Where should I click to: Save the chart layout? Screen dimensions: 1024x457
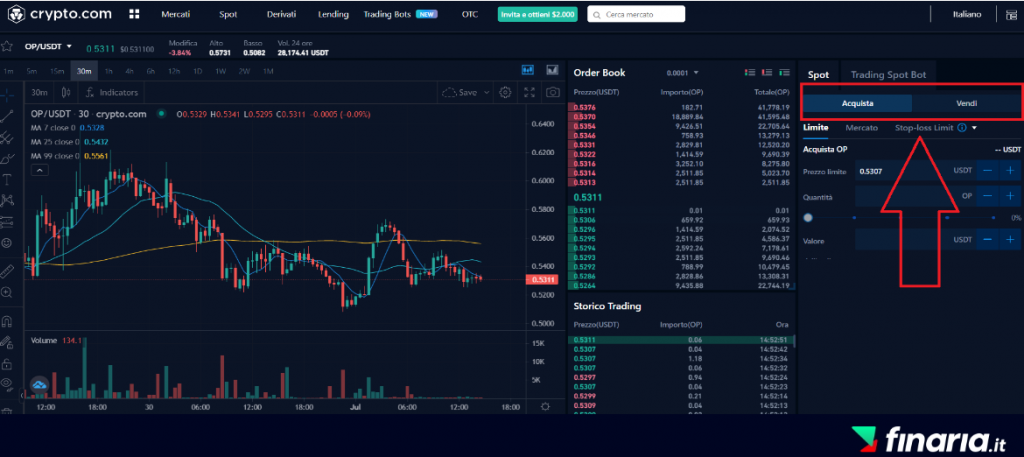click(461, 93)
